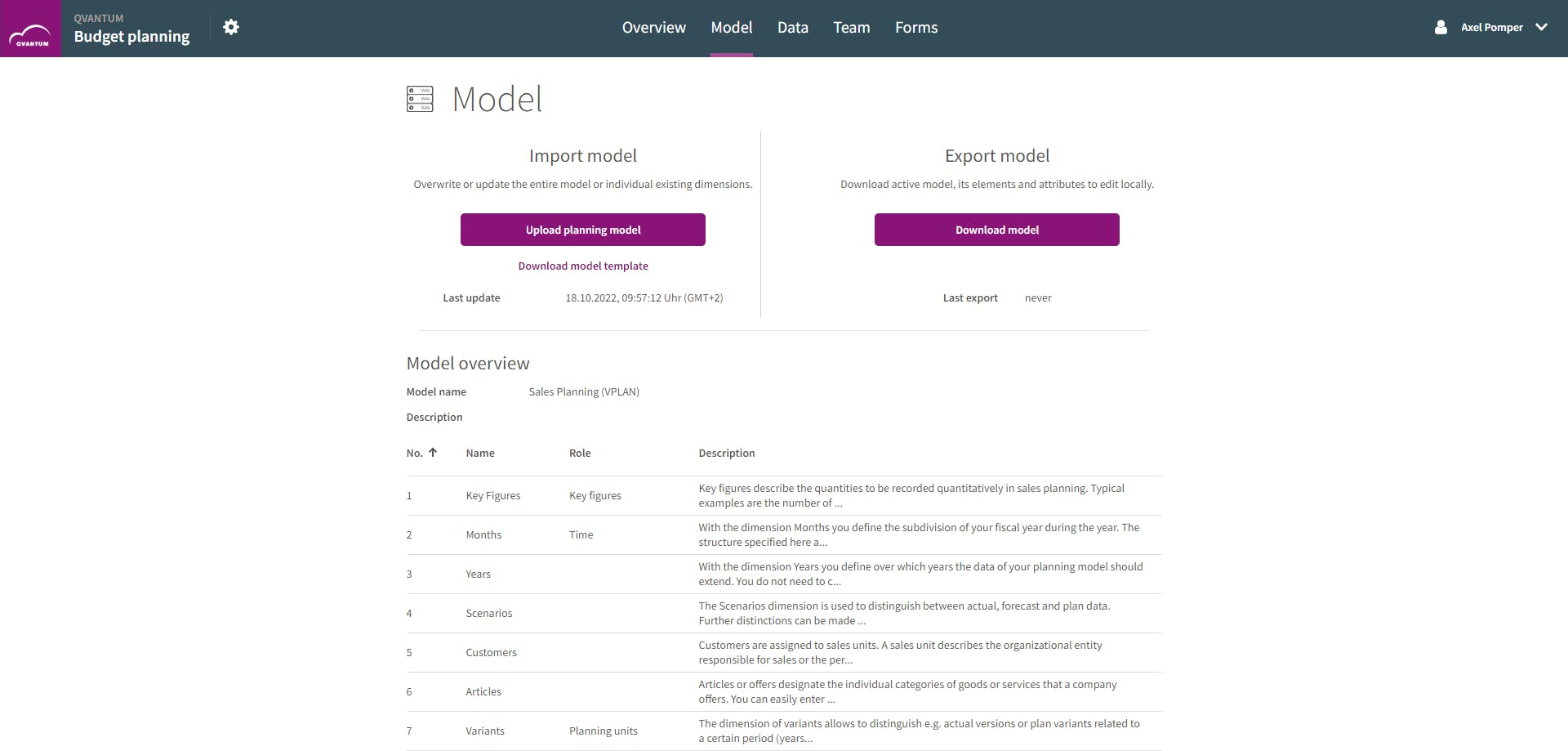Image resolution: width=1568 pixels, height=751 pixels.
Task: Select the Model tab
Action: pos(731,27)
